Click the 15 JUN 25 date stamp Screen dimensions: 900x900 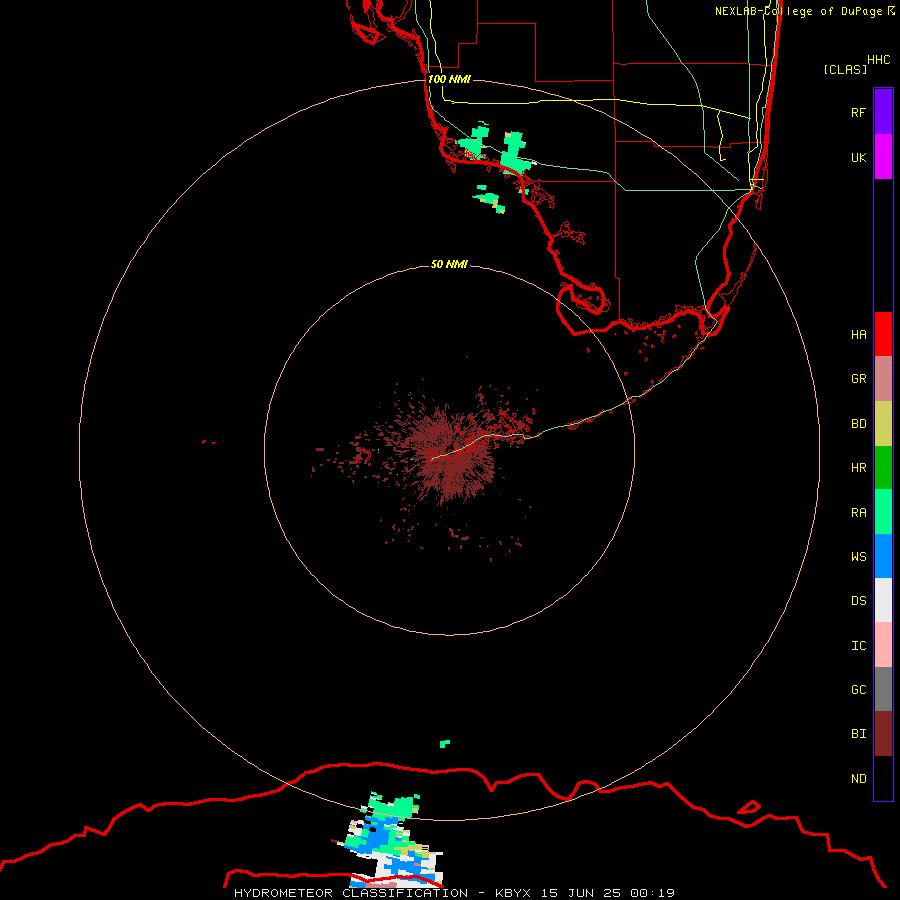click(x=581, y=893)
